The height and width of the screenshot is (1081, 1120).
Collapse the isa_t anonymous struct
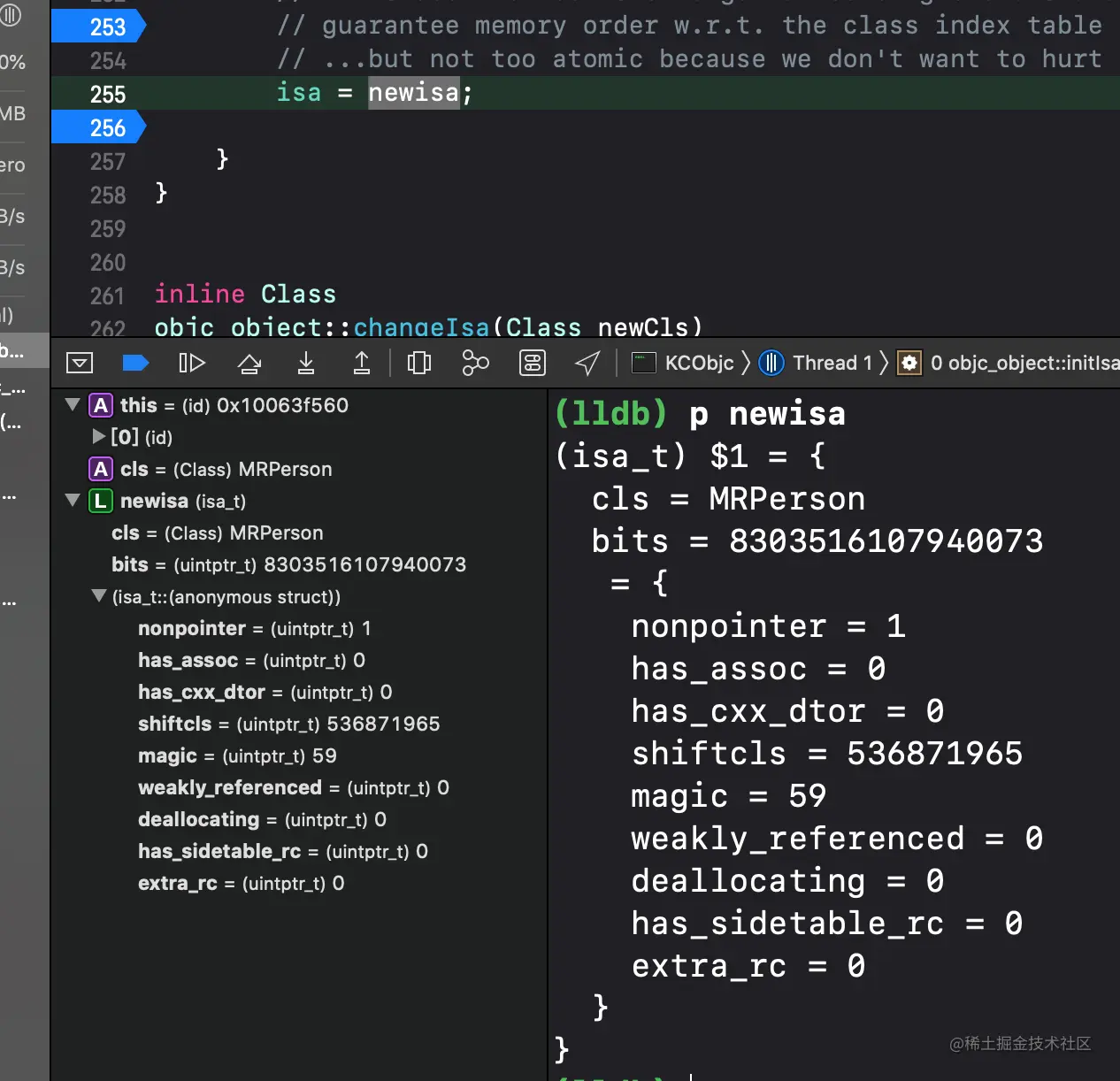[99, 595]
